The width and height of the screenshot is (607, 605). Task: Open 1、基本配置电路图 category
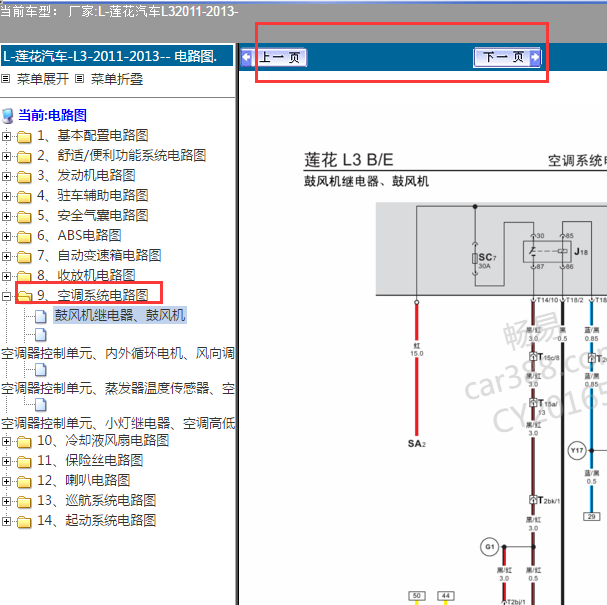click(93, 135)
